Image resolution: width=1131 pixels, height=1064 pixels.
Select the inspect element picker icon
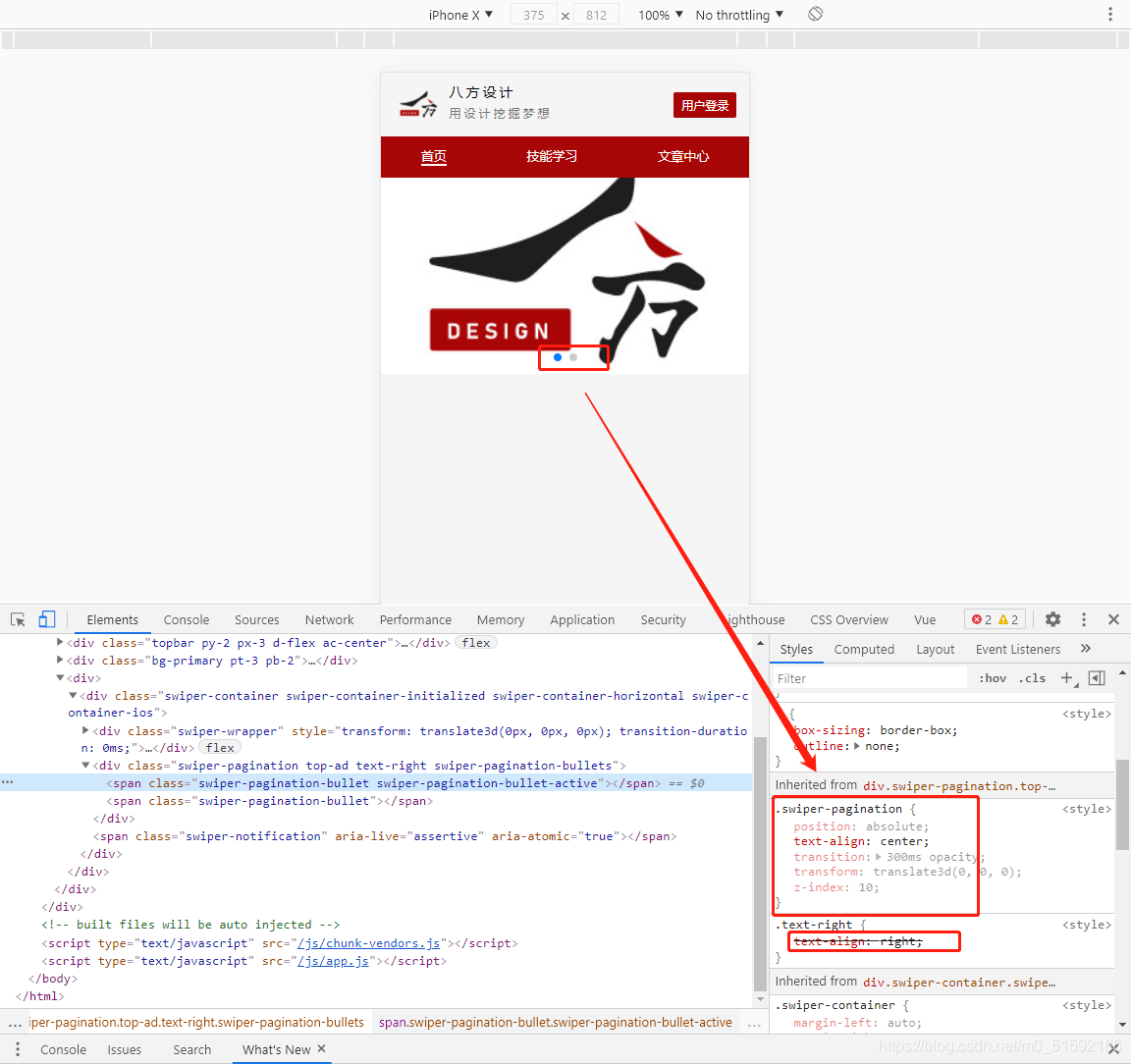(x=18, y=619)
